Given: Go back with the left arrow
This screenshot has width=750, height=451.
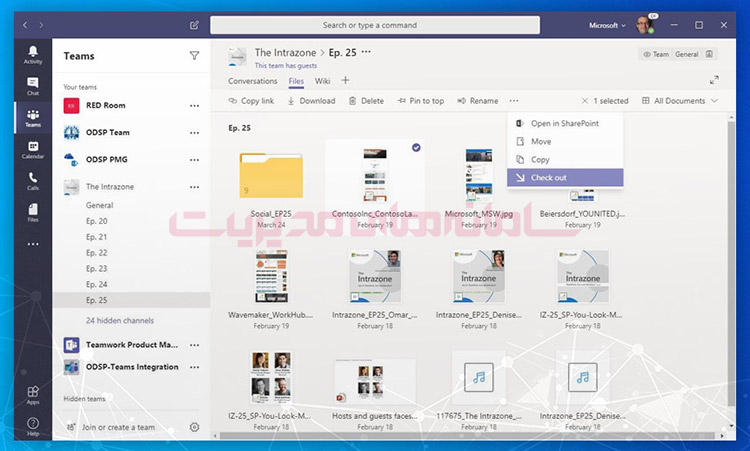Looking at the screenshot, I should pyautogui.click(x=25, y=25).
